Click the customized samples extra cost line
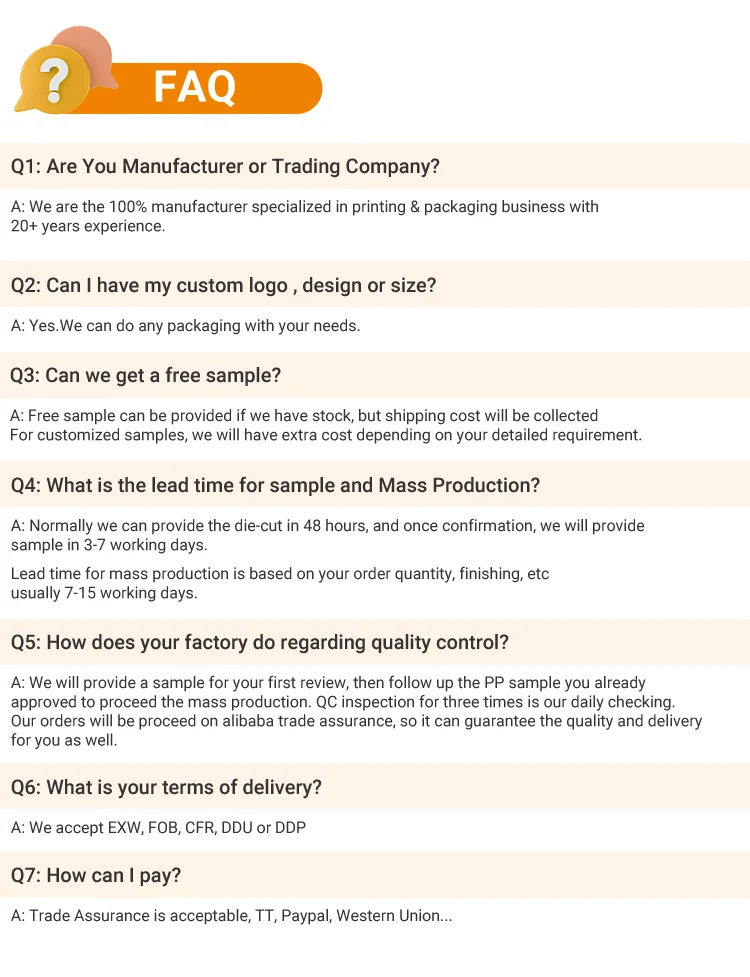750x977 pixels. pos(325,436)
